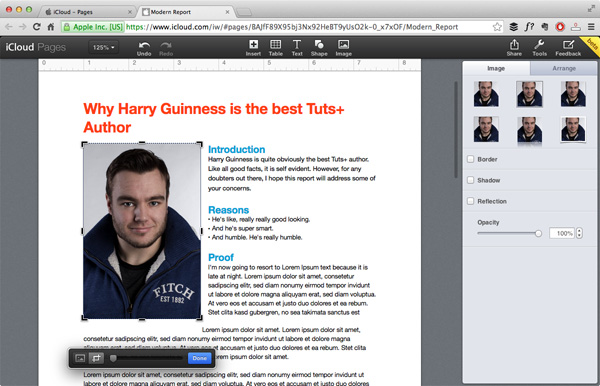600x386 pixels.
Task: Click the Introduction heading
Action: tap(236, 150)
